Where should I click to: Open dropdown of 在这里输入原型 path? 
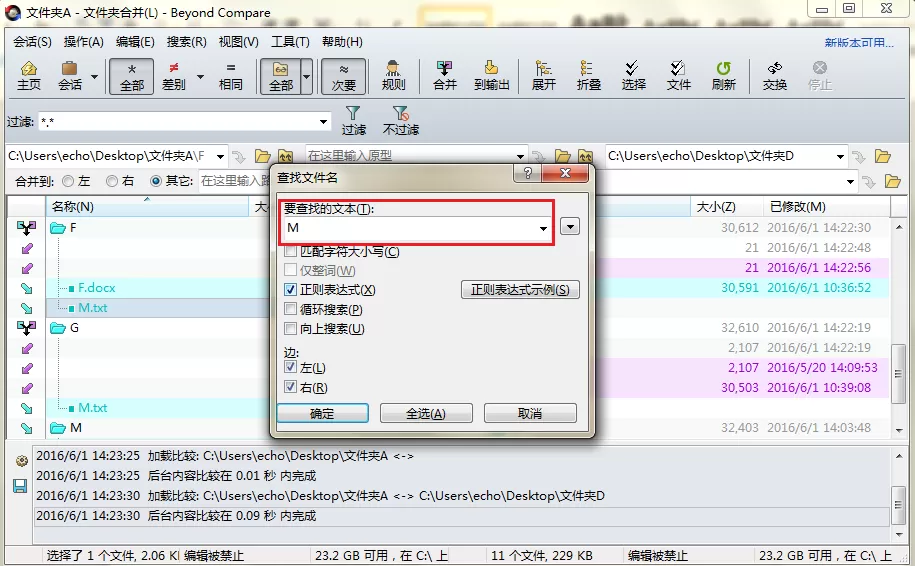click(520, 156)
